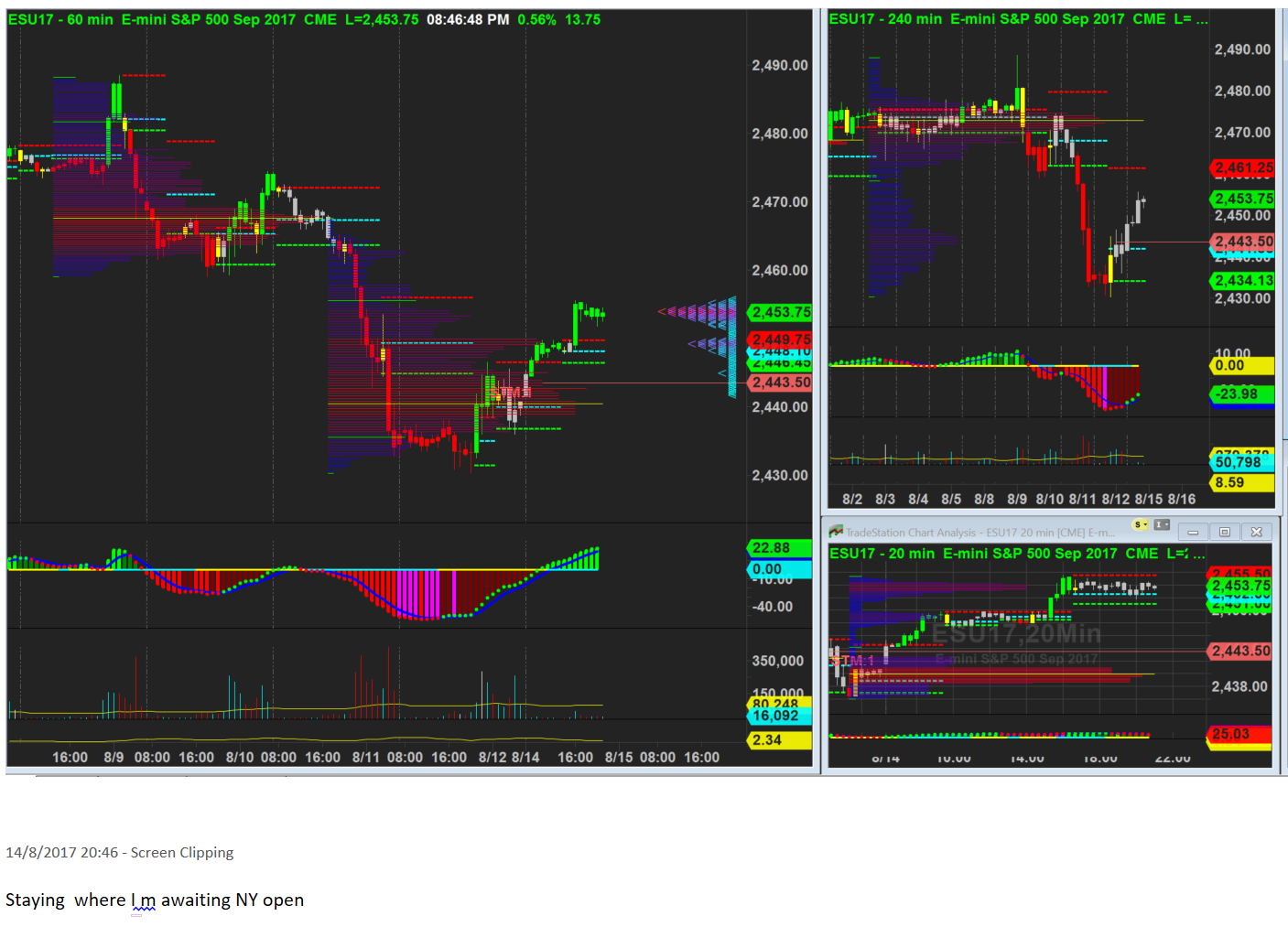Click the 8/16 date label on the 240 min time axis
1288x927 pixels.
click(x=1182, y=499)
